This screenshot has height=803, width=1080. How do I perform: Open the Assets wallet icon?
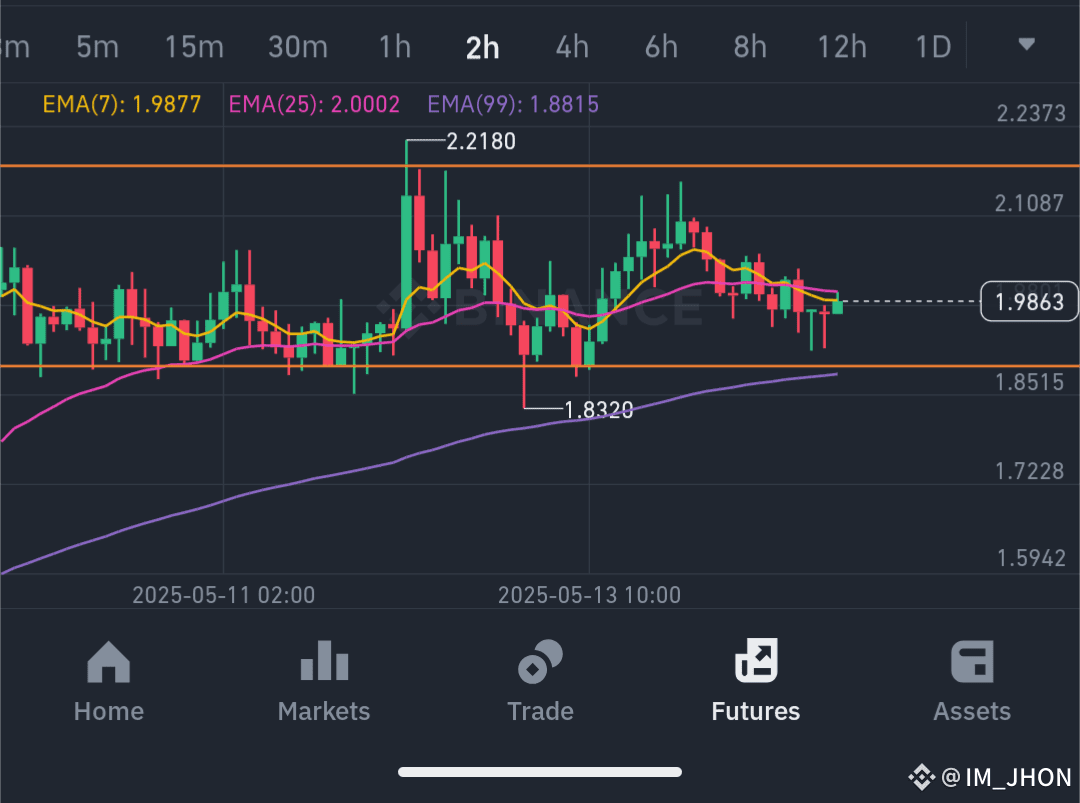pos(972,662)
